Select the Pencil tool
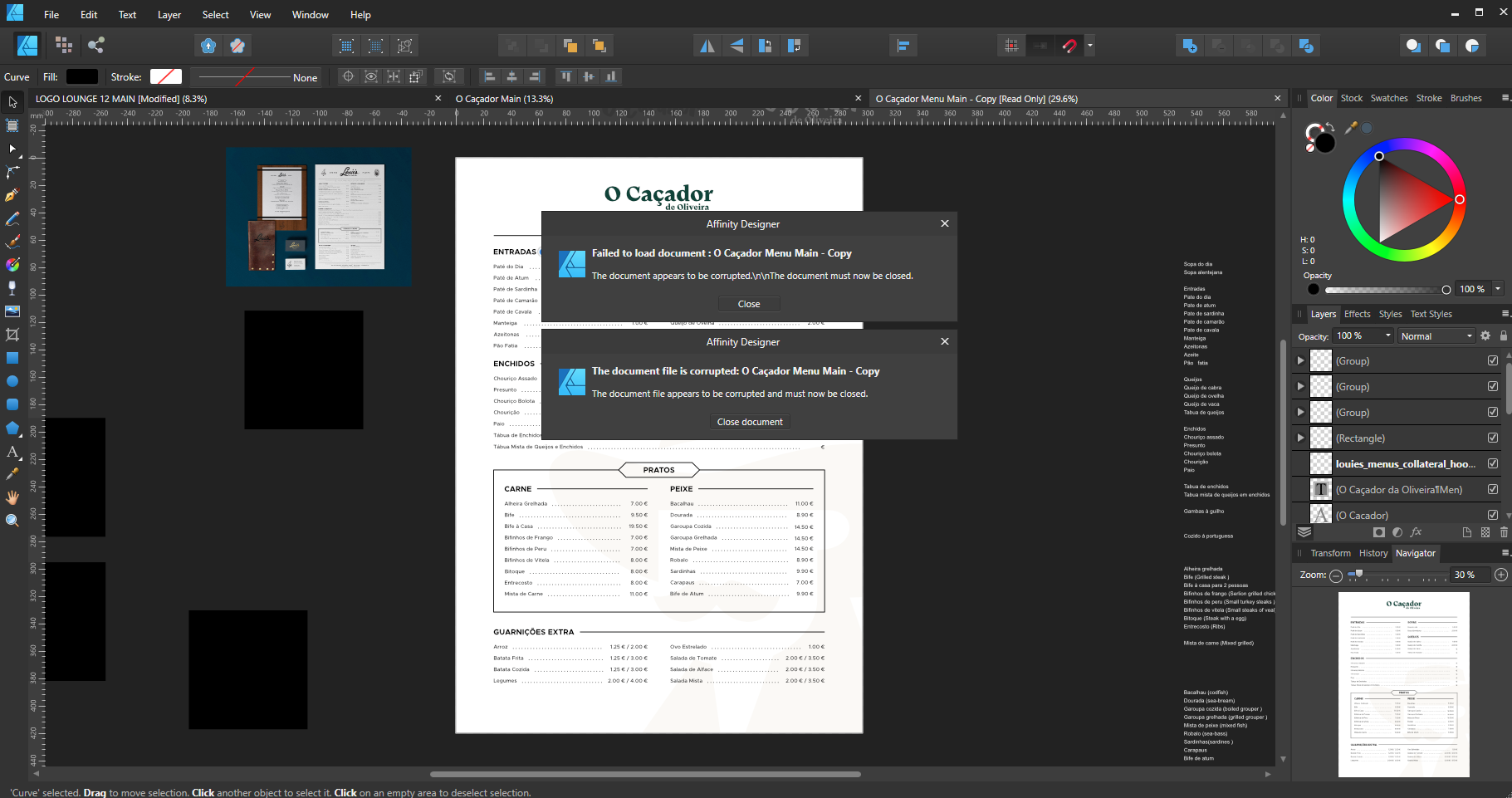The width and height of the screenshot is (1512, 798). 12,219
